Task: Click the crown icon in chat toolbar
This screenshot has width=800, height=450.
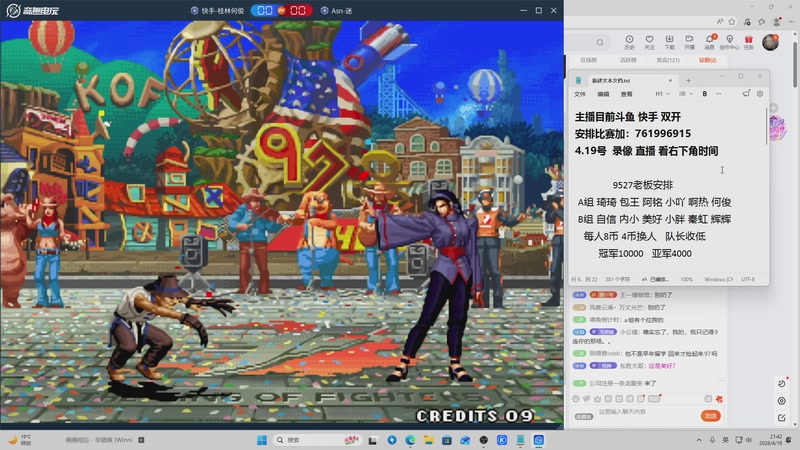Action: click(597, 399)
